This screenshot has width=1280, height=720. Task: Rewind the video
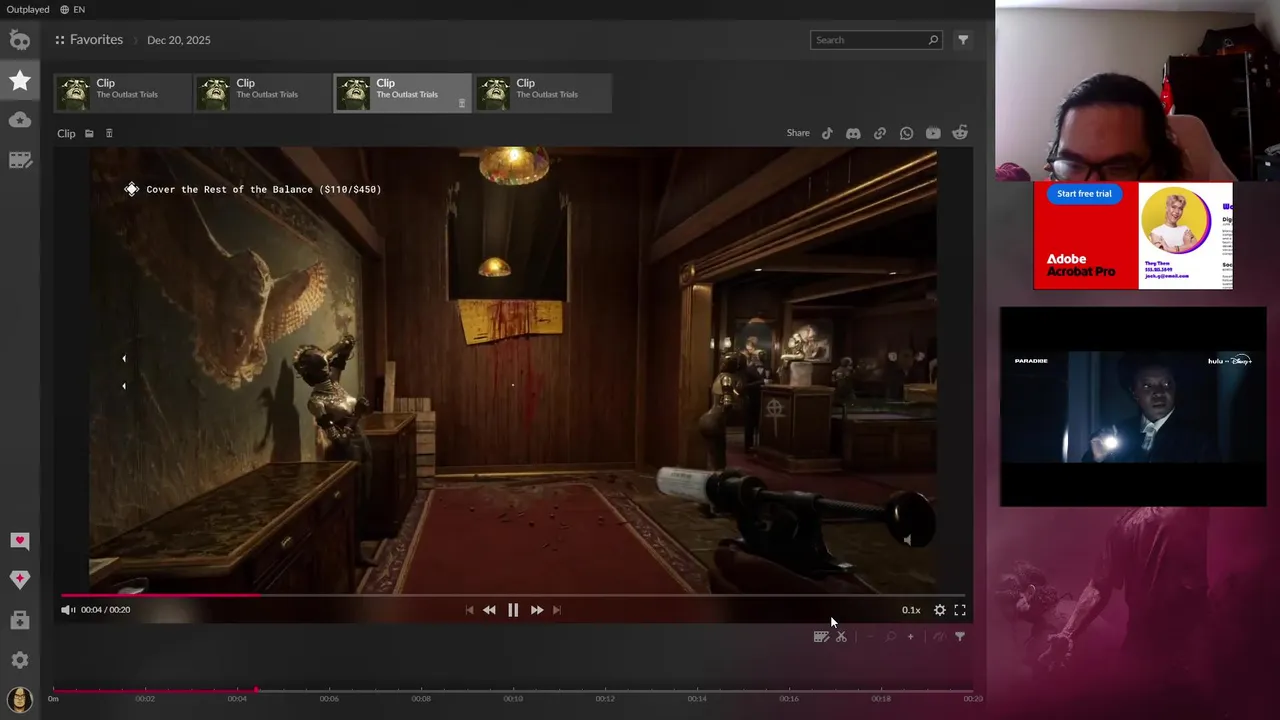[489, 610]
